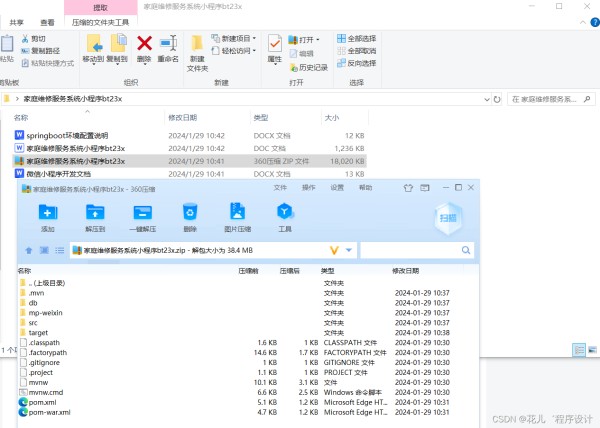Switch to large icons view in Explorer status bar
The width and height of the screenshot is (600, 428).
tap(592, 350)
